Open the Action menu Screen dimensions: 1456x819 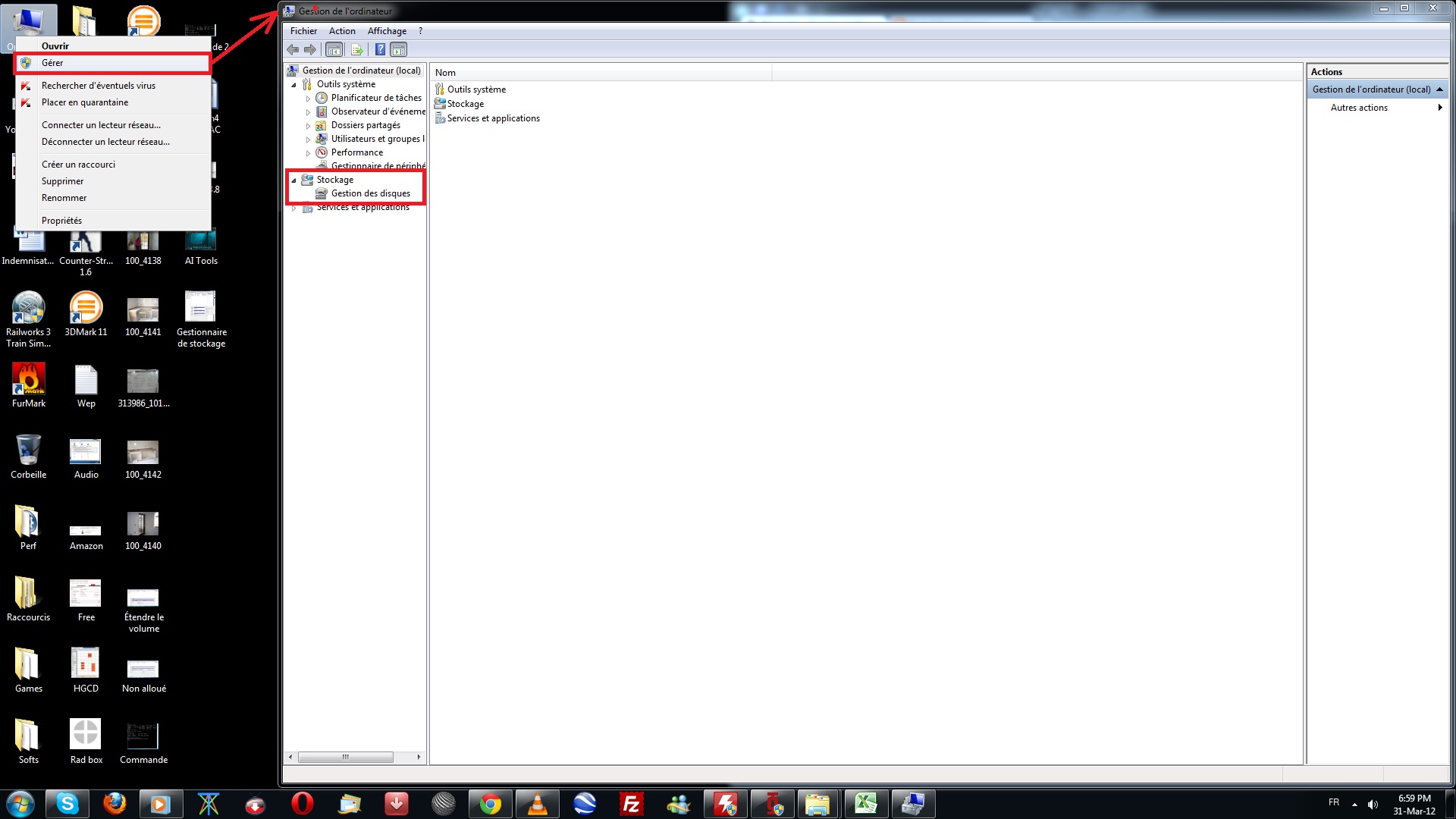[x=342, y=31]
